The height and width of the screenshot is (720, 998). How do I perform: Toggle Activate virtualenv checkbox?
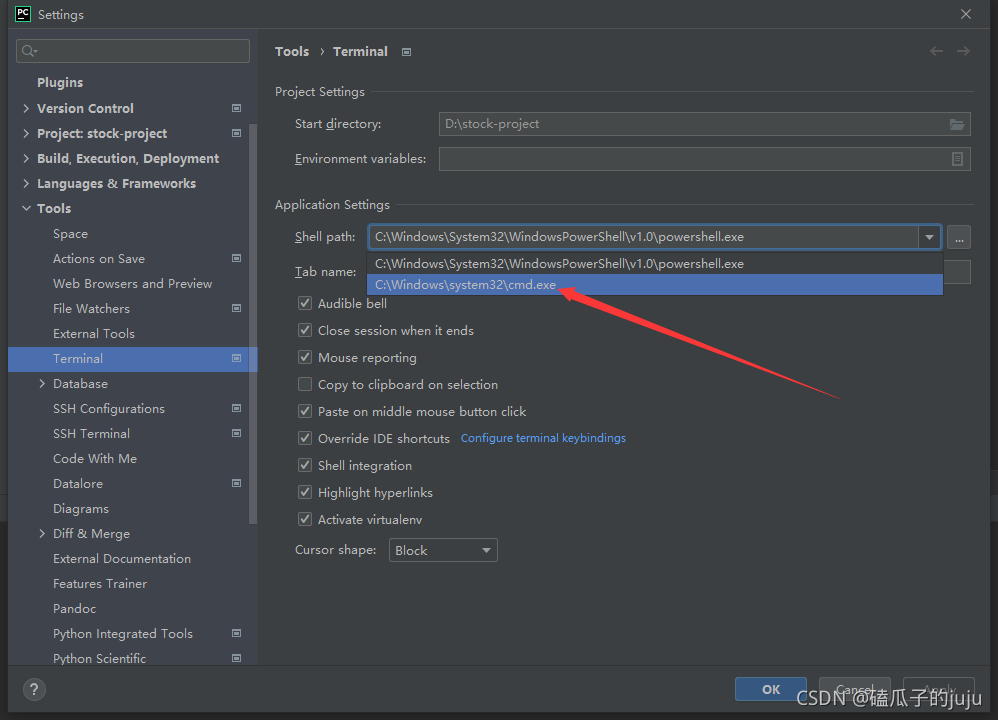(x=305, y=519)
